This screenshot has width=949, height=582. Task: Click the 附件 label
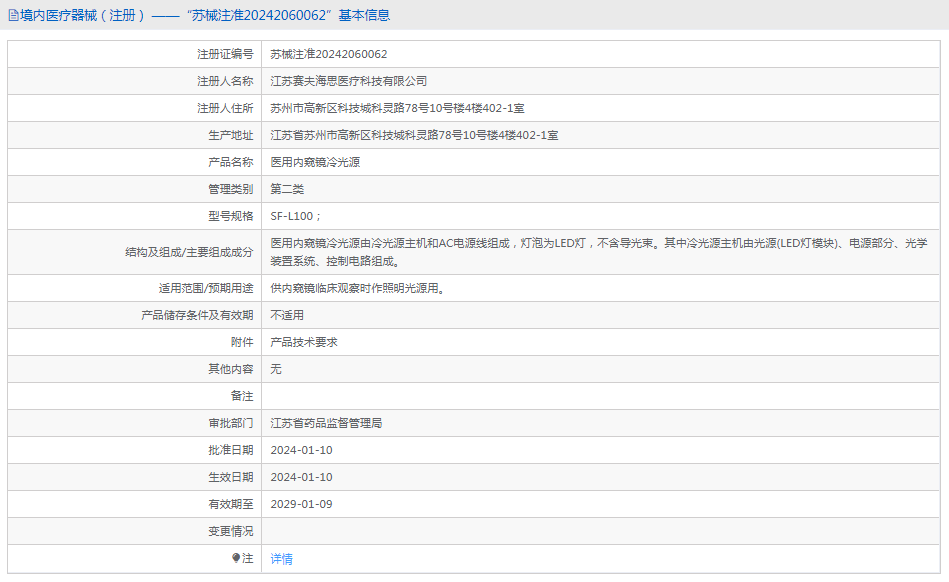pos(242,342)
